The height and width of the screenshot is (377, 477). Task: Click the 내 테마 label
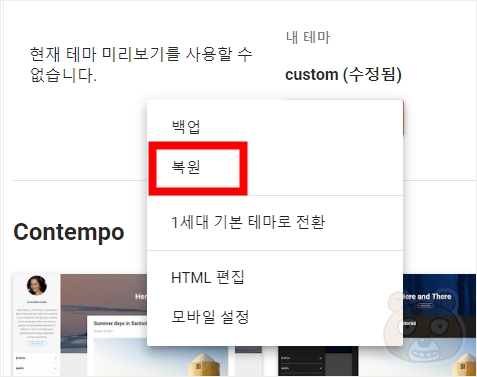(x=308, y=37)
